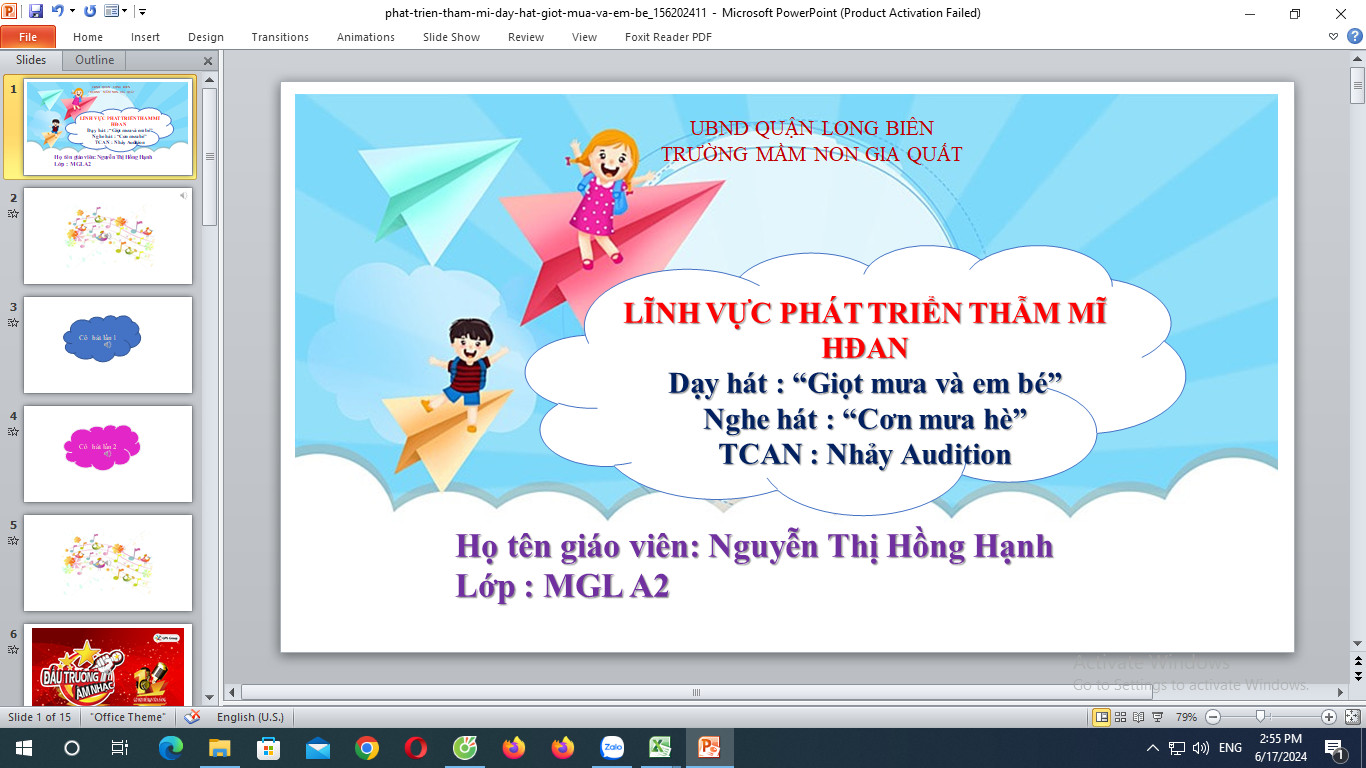
Task: Switch to Slide Sorter view
Action: coord(1121,717)
